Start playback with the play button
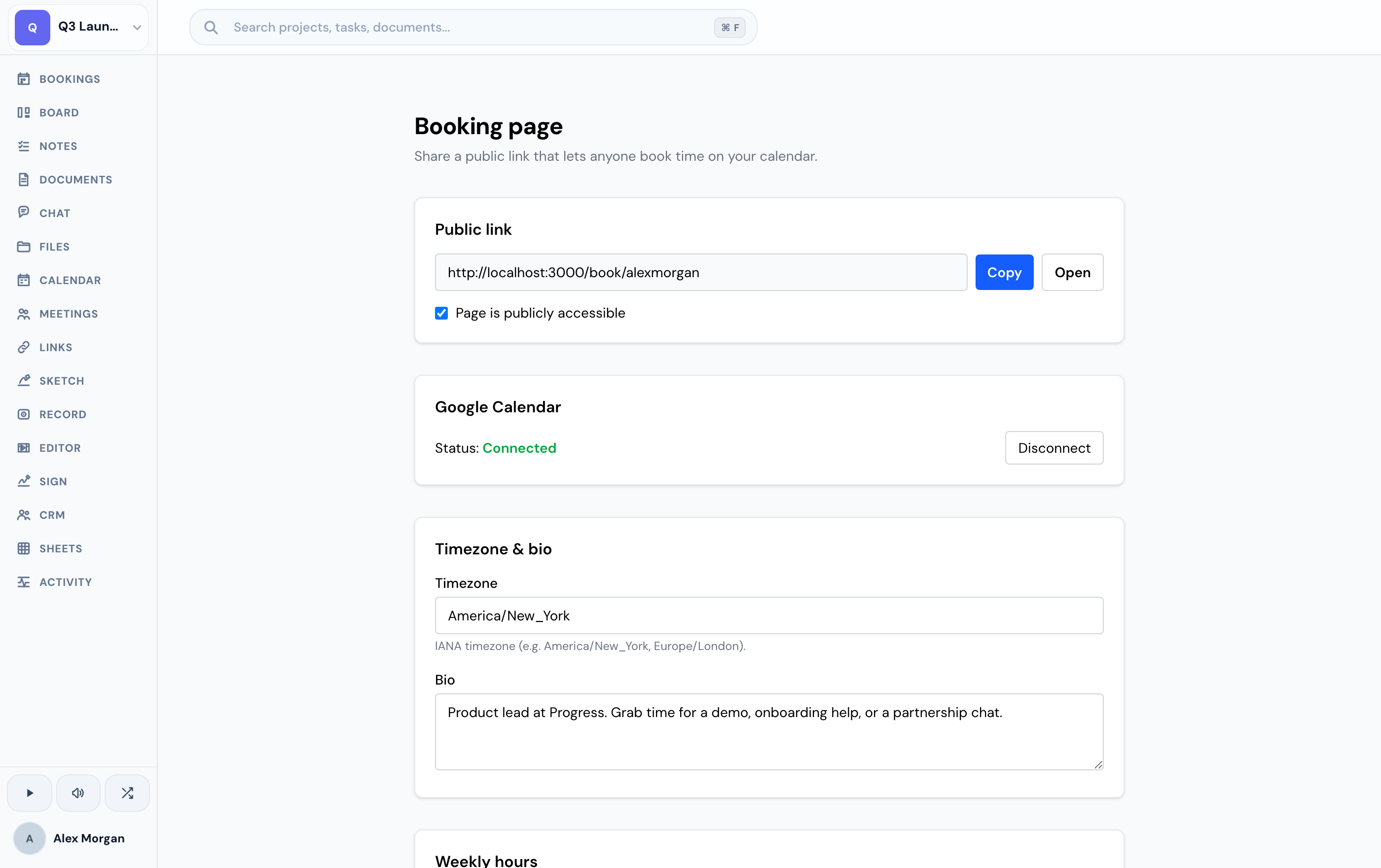The height and width of the screenshot is (868, 1381). point(29,793)
